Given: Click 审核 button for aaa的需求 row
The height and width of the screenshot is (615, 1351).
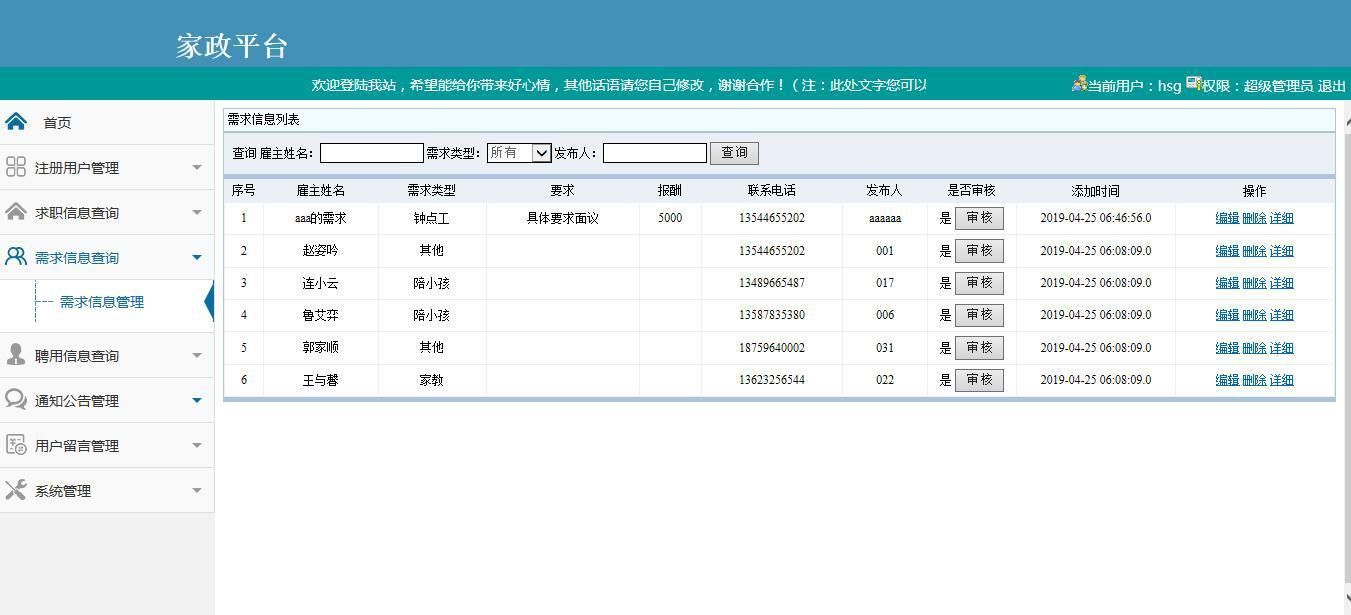Looking at the screenshot, I should coord(979,218).
